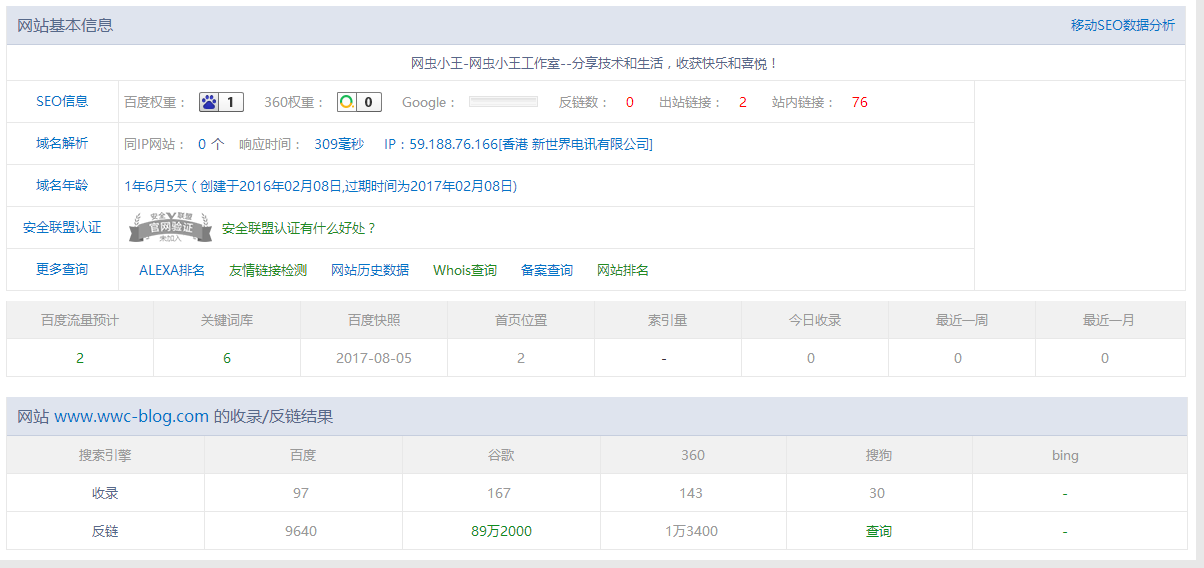Image resolution: width=1204 pixels, height=568 pixels.
Task: Click the Whois查询 link
Action: [x=465, y=270]
